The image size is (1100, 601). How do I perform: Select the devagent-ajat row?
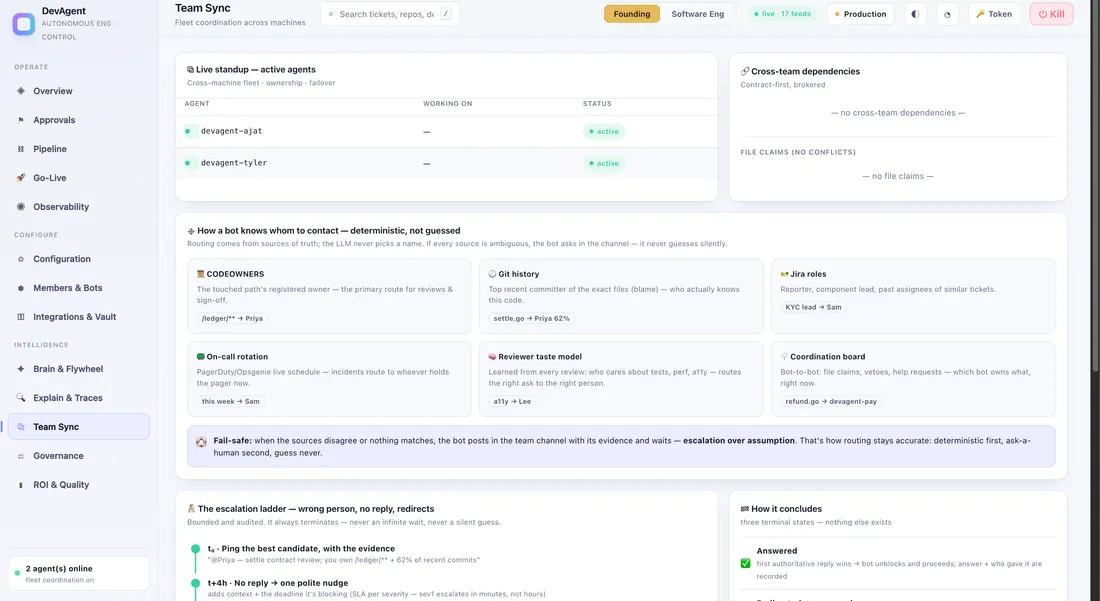coord(446,131)
